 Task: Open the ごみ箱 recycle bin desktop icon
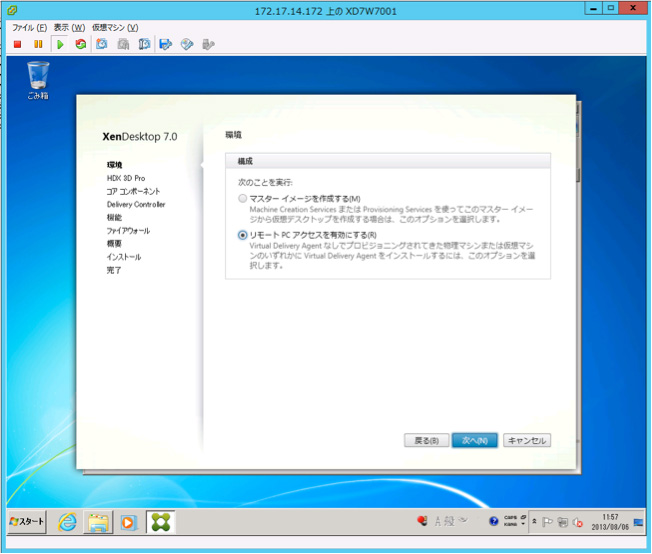point(38,80)
